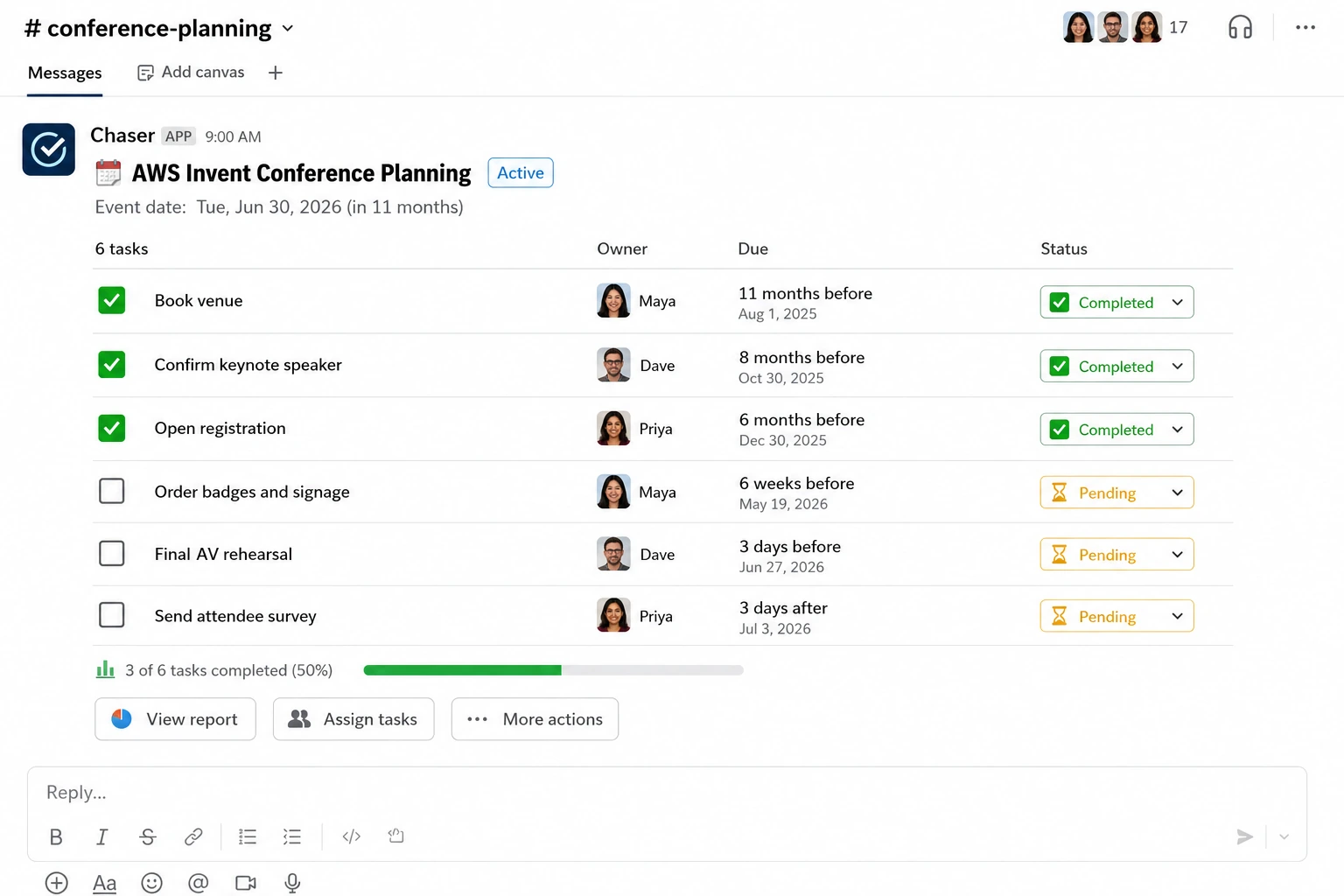Apply italic formatting in reply composer
1344x896 pixels.
[x=101, y=837]
